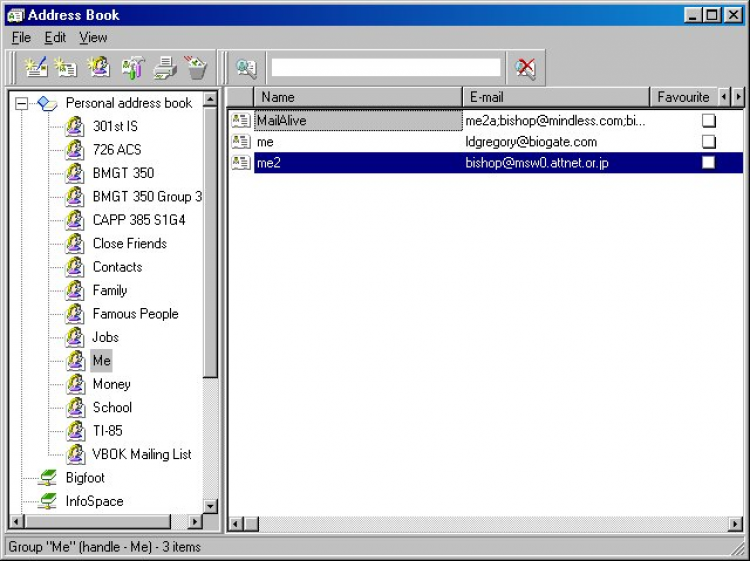Select the TI-85 group

(108, 431)
